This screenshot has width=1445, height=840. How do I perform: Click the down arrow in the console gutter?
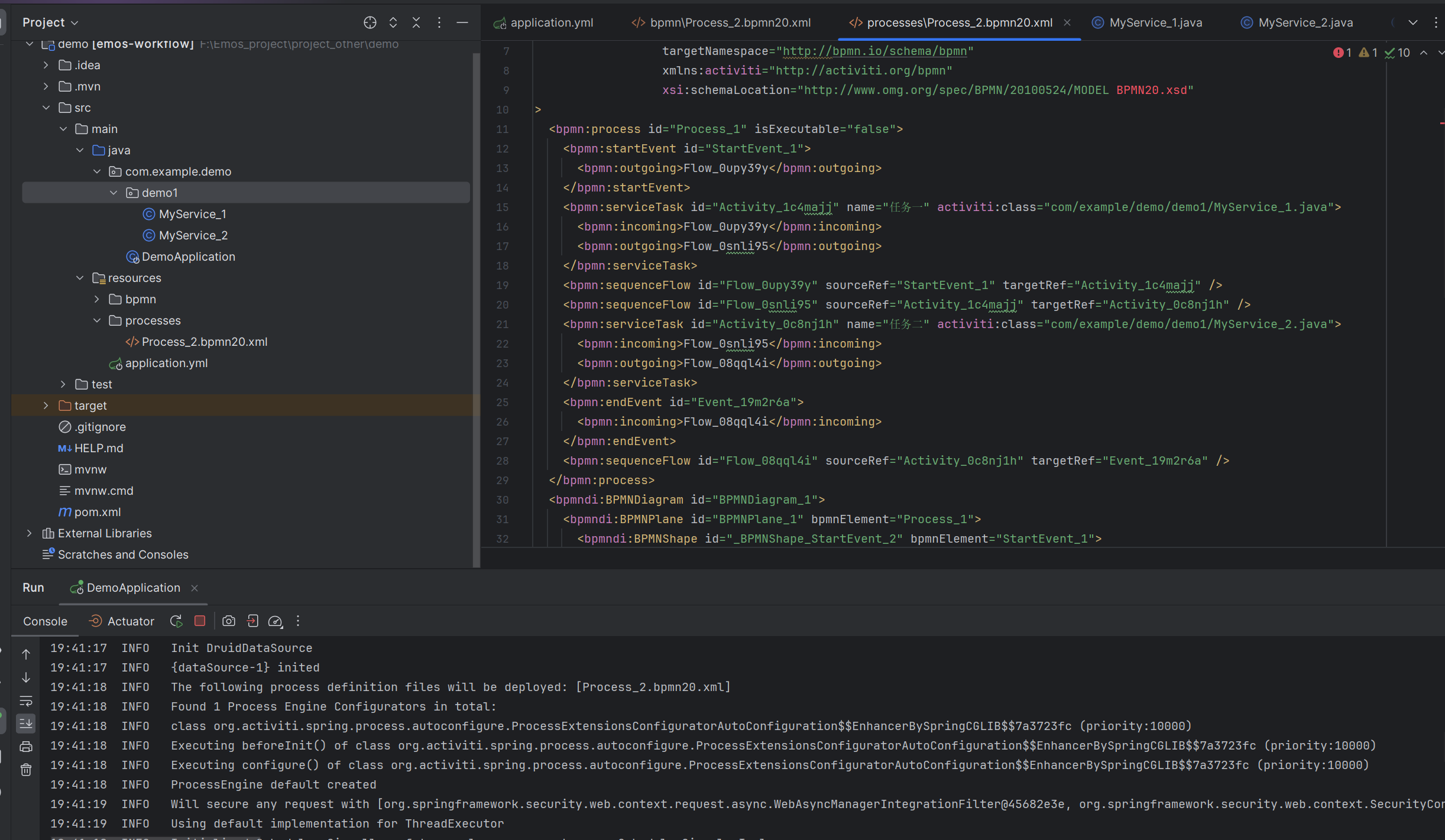(26, 677)
